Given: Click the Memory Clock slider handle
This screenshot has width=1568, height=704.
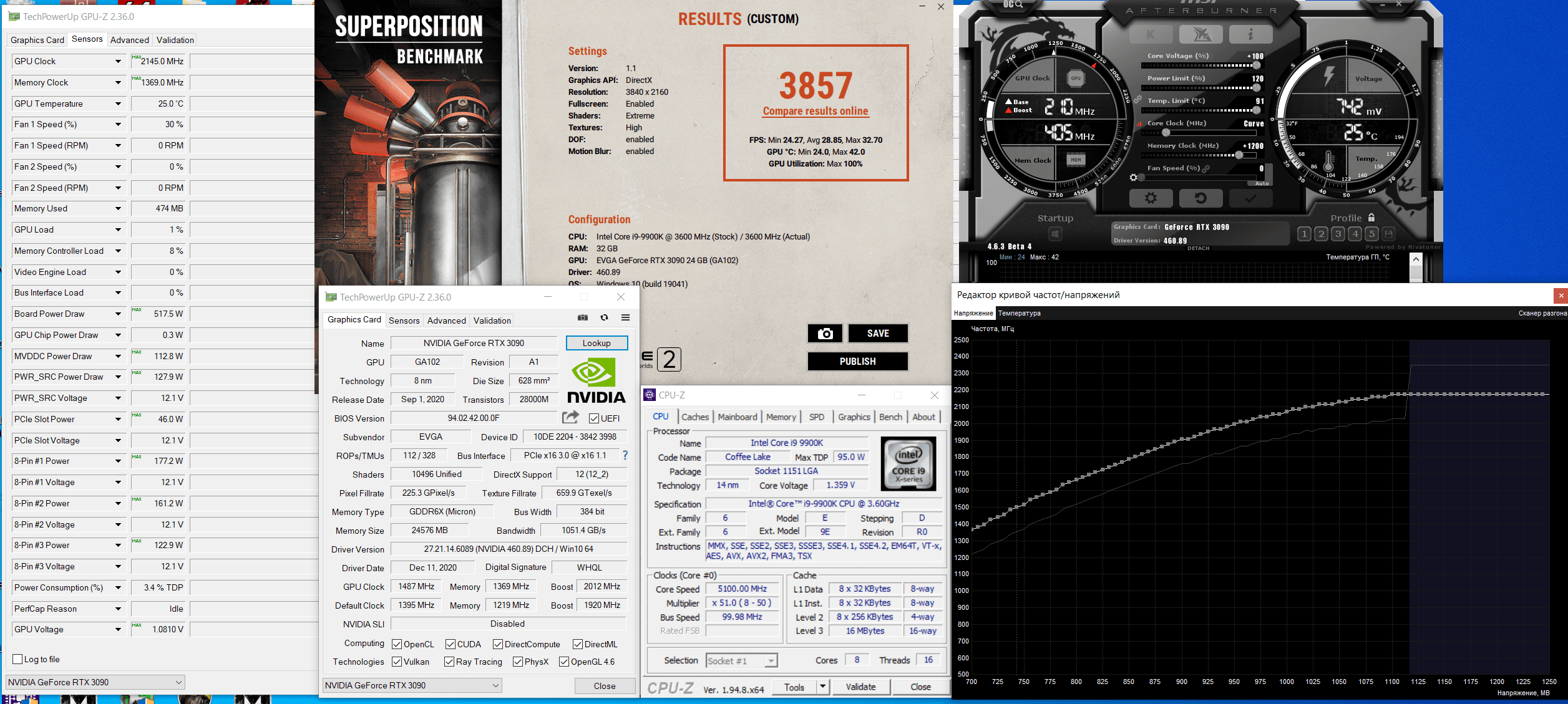Looking at the screenshot, I should pyautogui.click(x=1239, y=155).
